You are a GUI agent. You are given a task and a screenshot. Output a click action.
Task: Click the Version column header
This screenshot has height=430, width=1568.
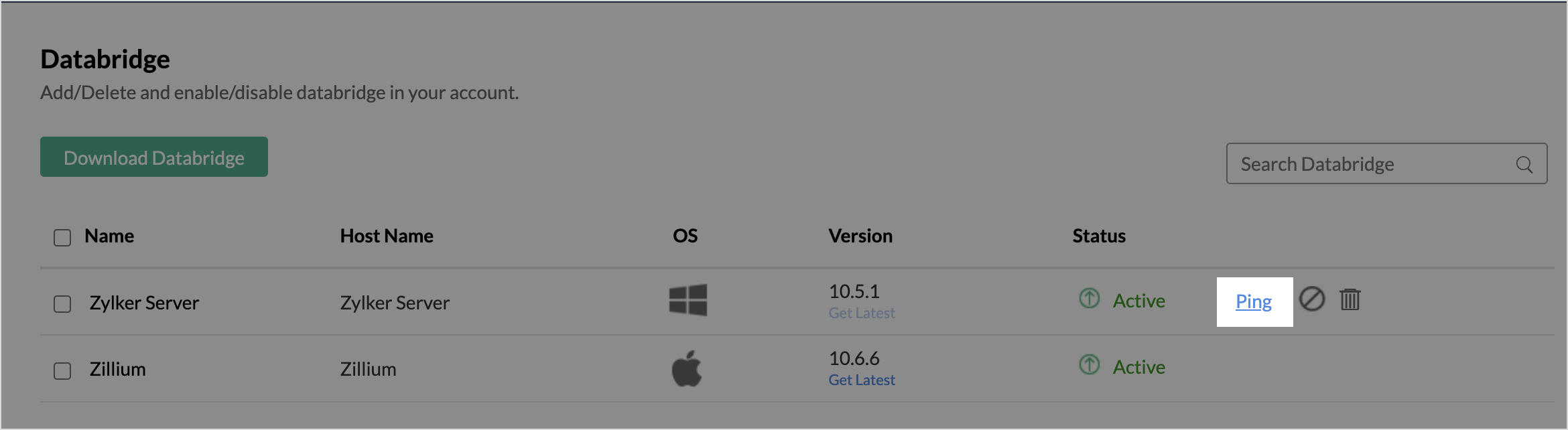tap(860, 236)
